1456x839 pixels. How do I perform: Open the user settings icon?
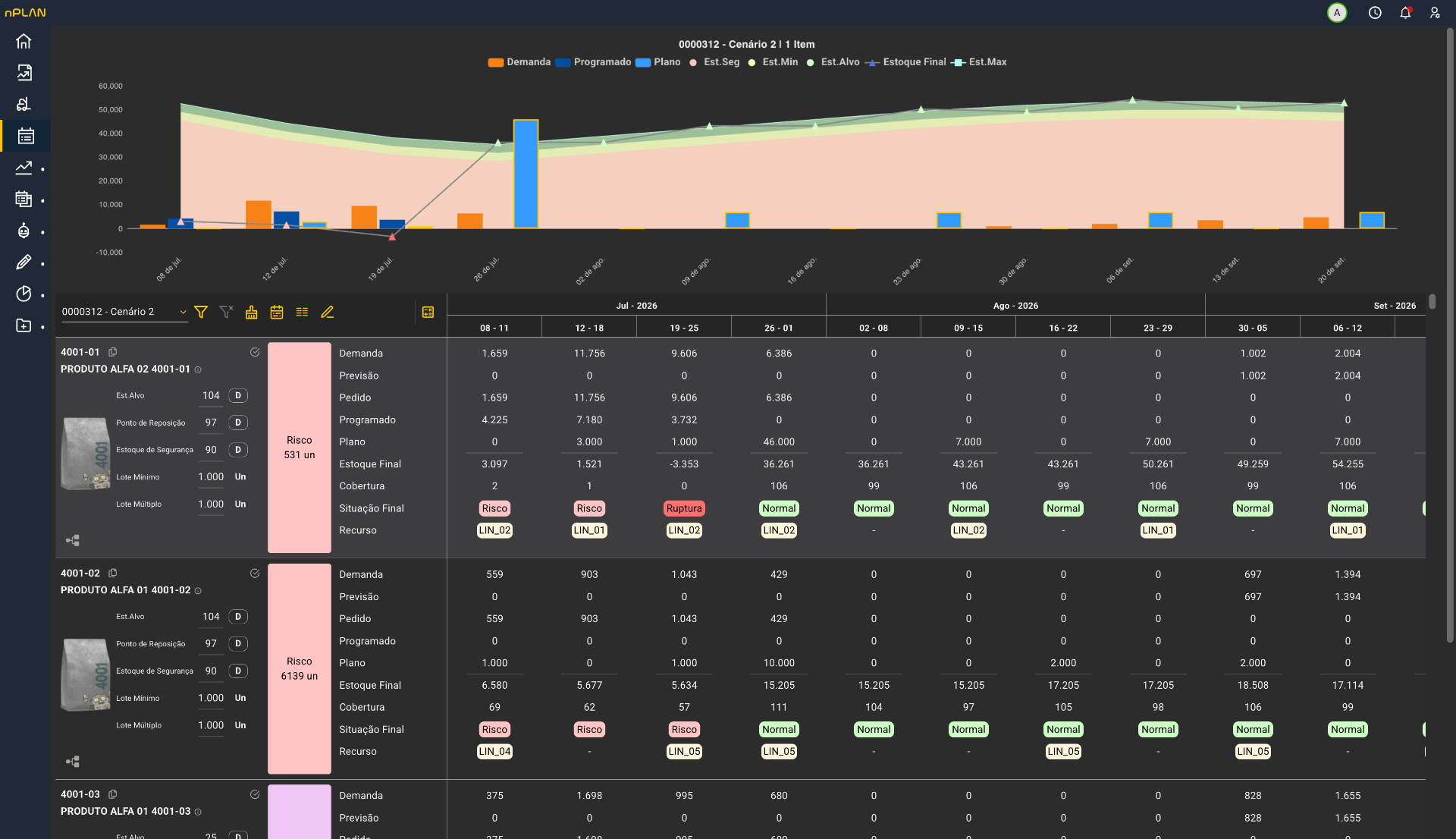point(1435,13)
